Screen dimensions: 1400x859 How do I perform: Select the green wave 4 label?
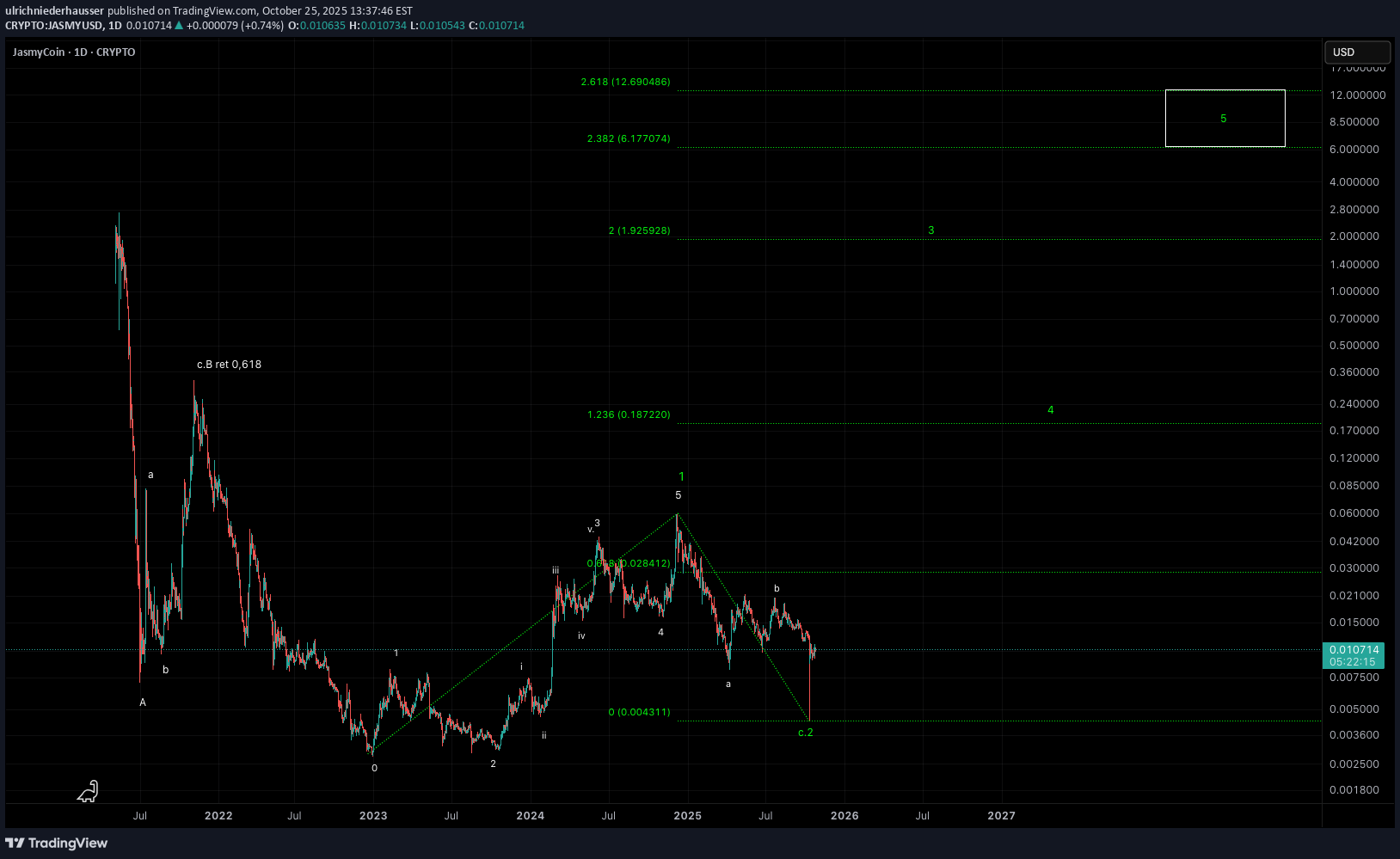(1050, 410)
